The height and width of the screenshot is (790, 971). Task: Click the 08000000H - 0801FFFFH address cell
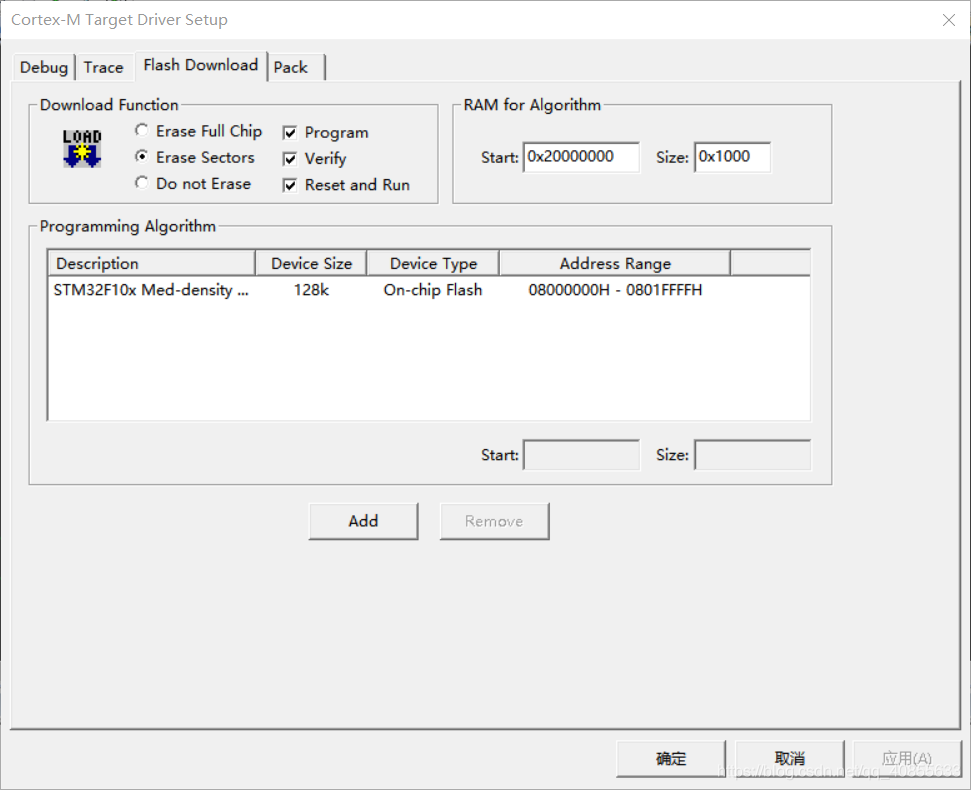tap(615, 290)
